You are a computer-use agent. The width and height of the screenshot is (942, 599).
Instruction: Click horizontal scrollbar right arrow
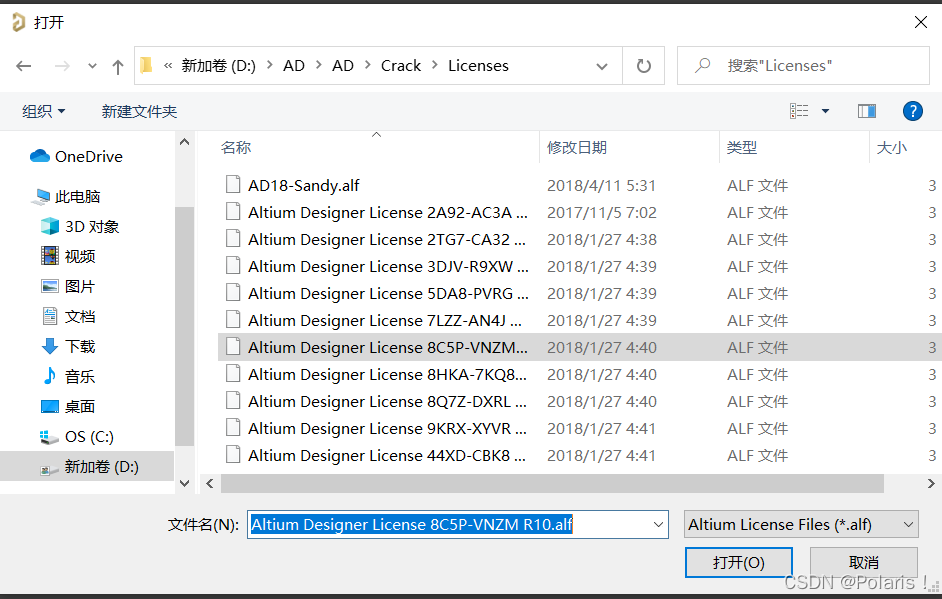tap(931, 484)
